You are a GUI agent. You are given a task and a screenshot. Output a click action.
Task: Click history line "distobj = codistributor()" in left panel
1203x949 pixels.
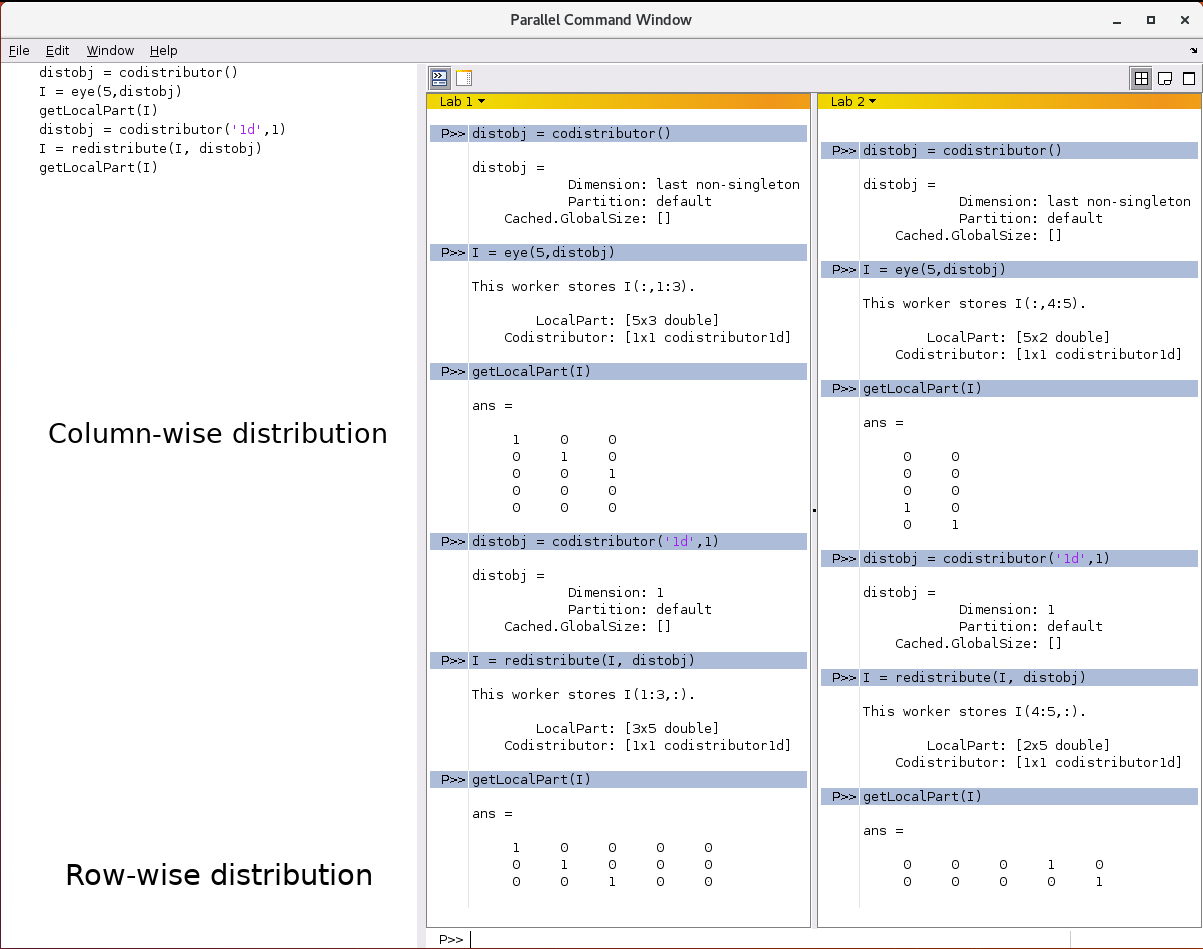(138, 72)
